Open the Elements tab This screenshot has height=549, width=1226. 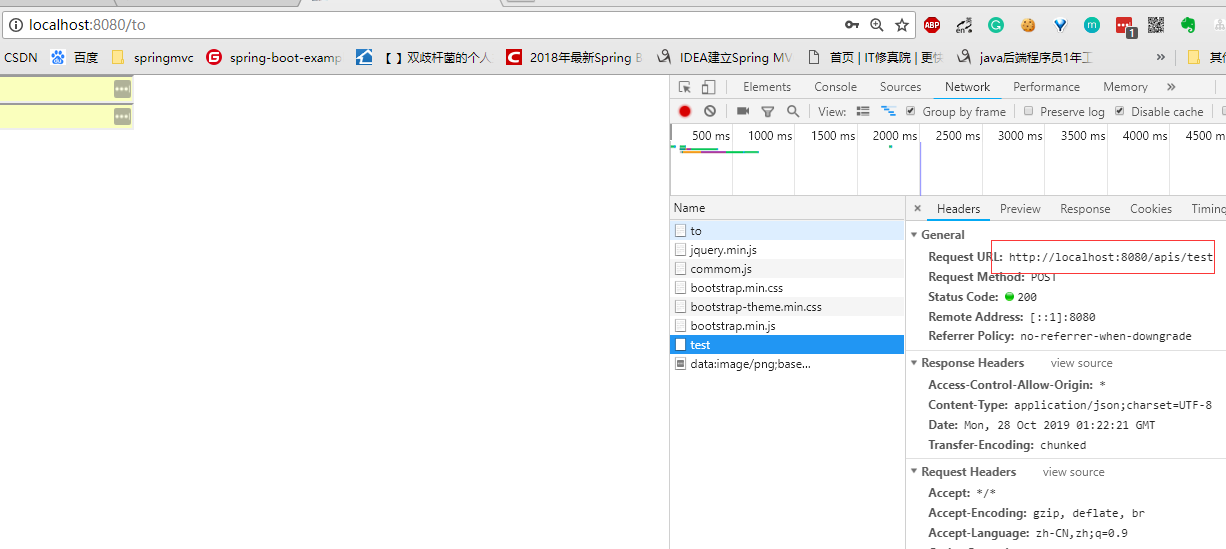(767, 87)
